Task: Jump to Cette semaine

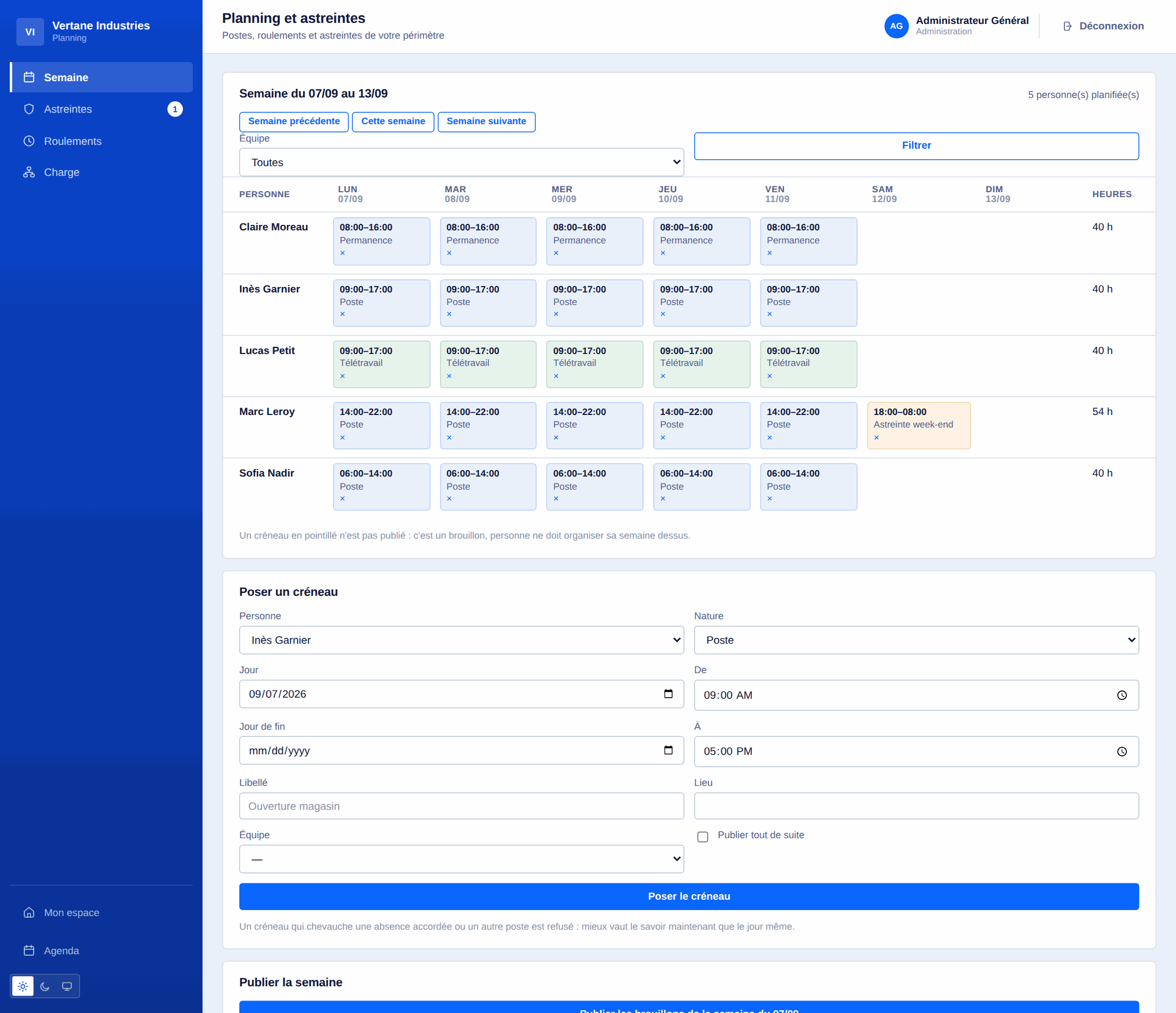Action: click(393, 121)
